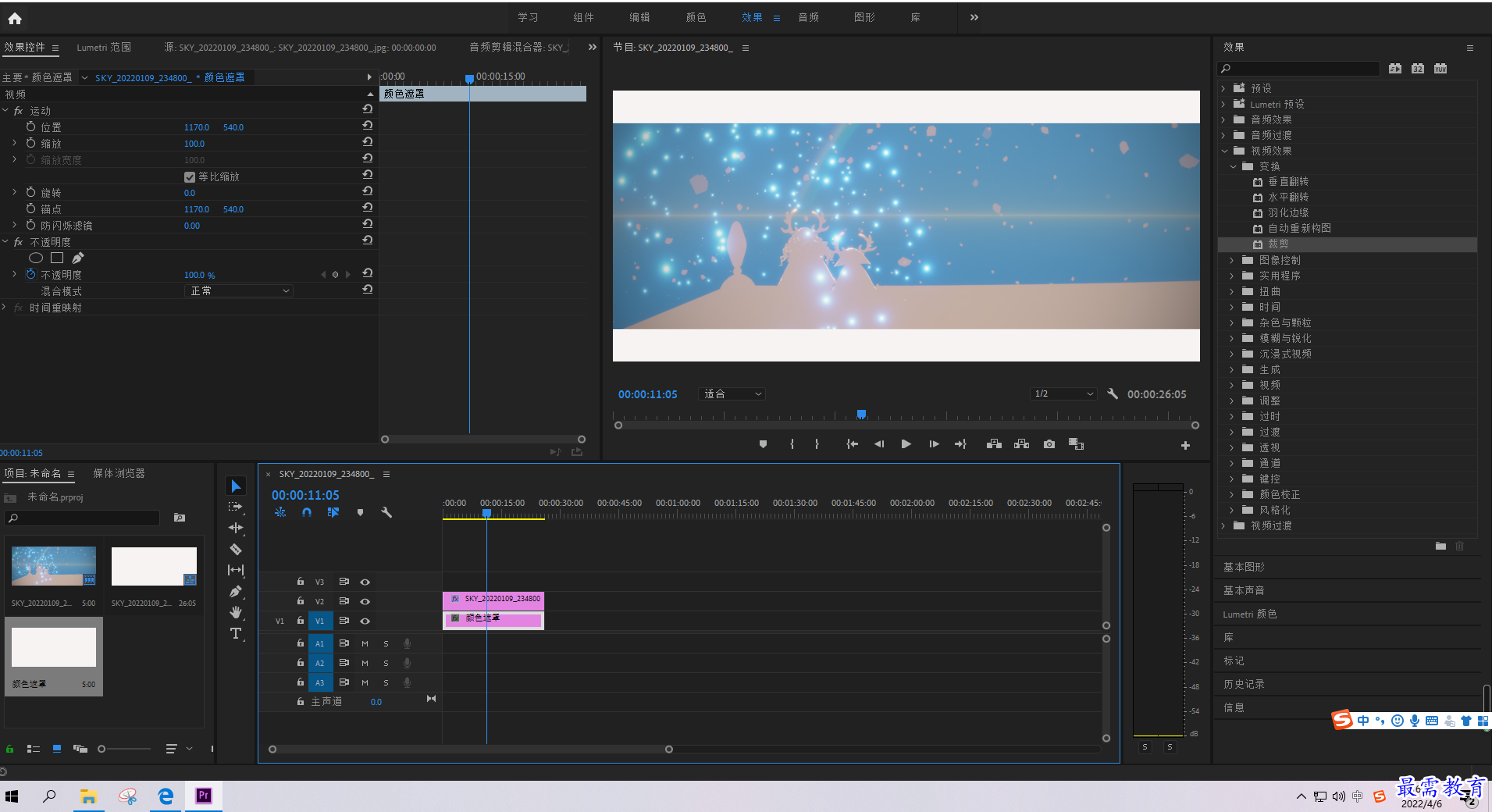The width and height of the screenshot is (1492, 812).
Task: Reset the position parameter
Action: click(x=368, y=126)
